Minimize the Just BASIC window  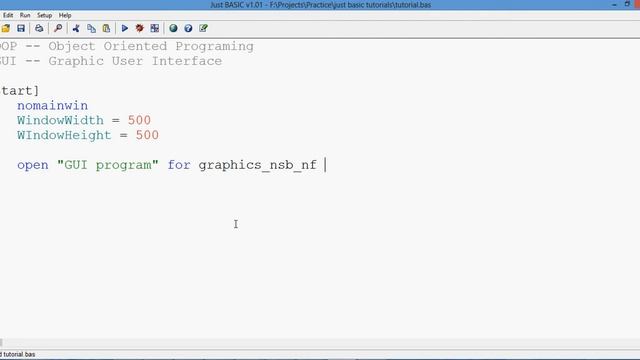click(x=614, y=4)
